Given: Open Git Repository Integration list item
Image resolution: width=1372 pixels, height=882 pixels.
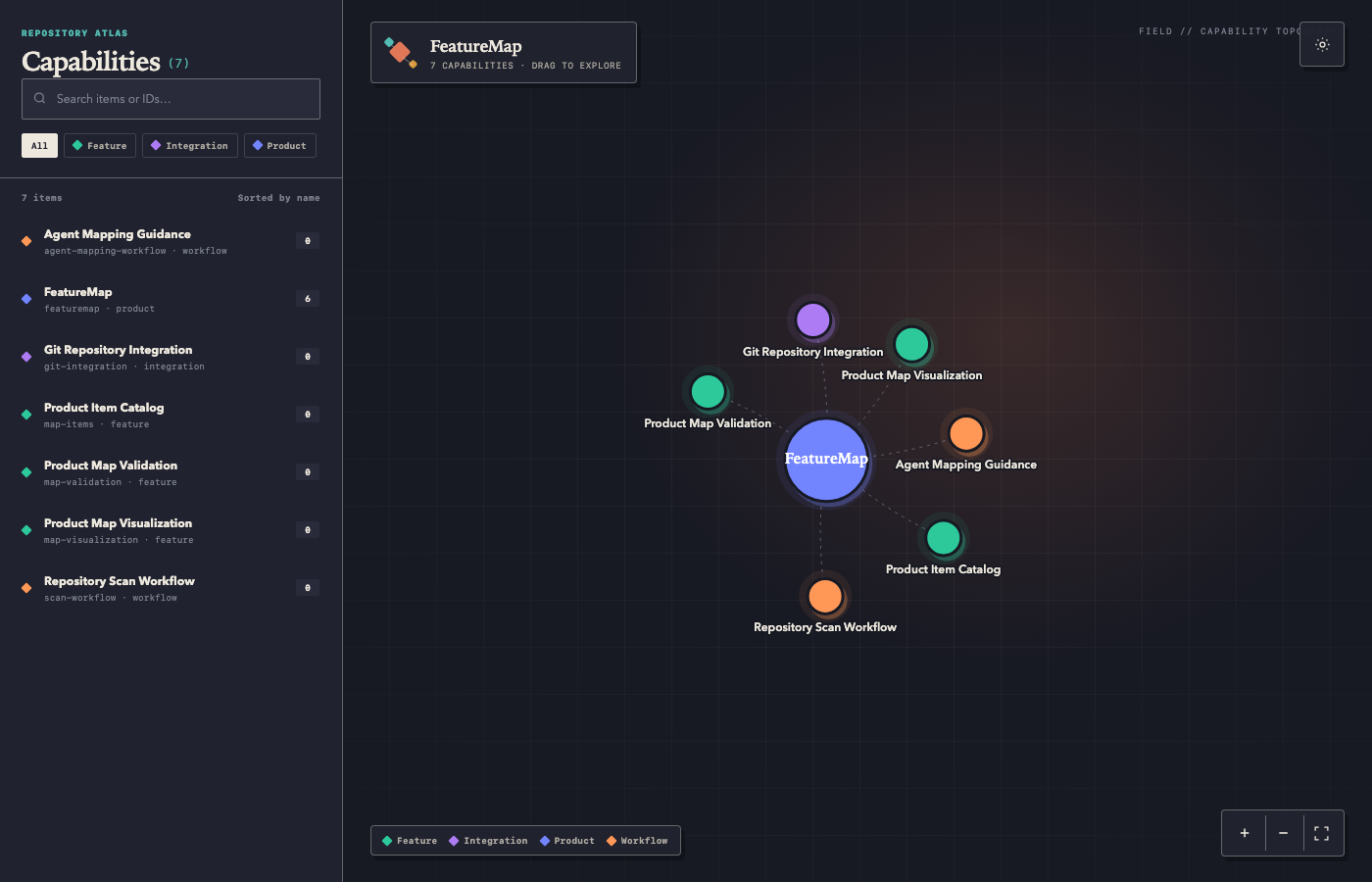Looking at the screenshot, I should tap(171, 357).
